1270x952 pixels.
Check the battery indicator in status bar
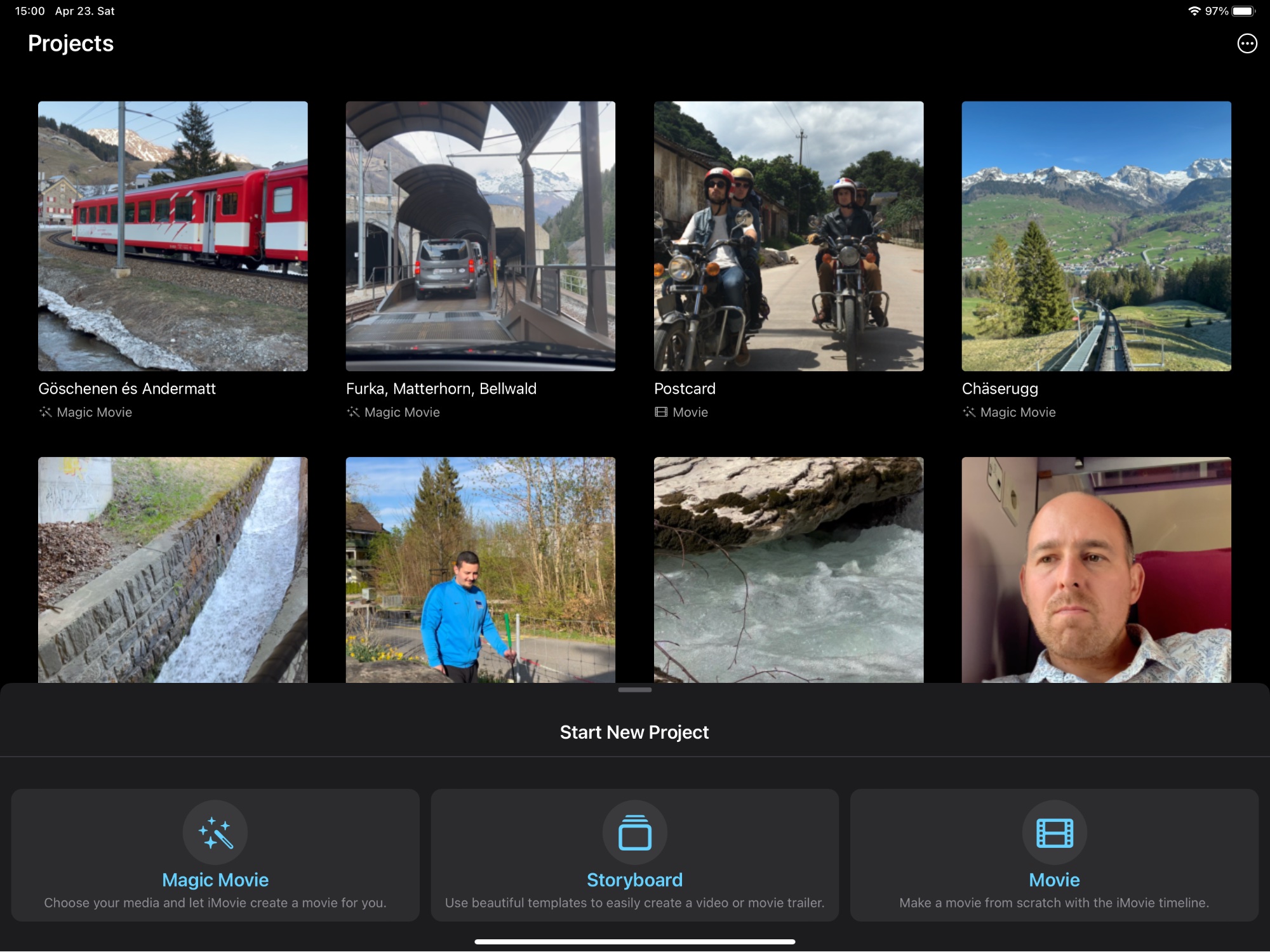click(x=1243, y=11)
